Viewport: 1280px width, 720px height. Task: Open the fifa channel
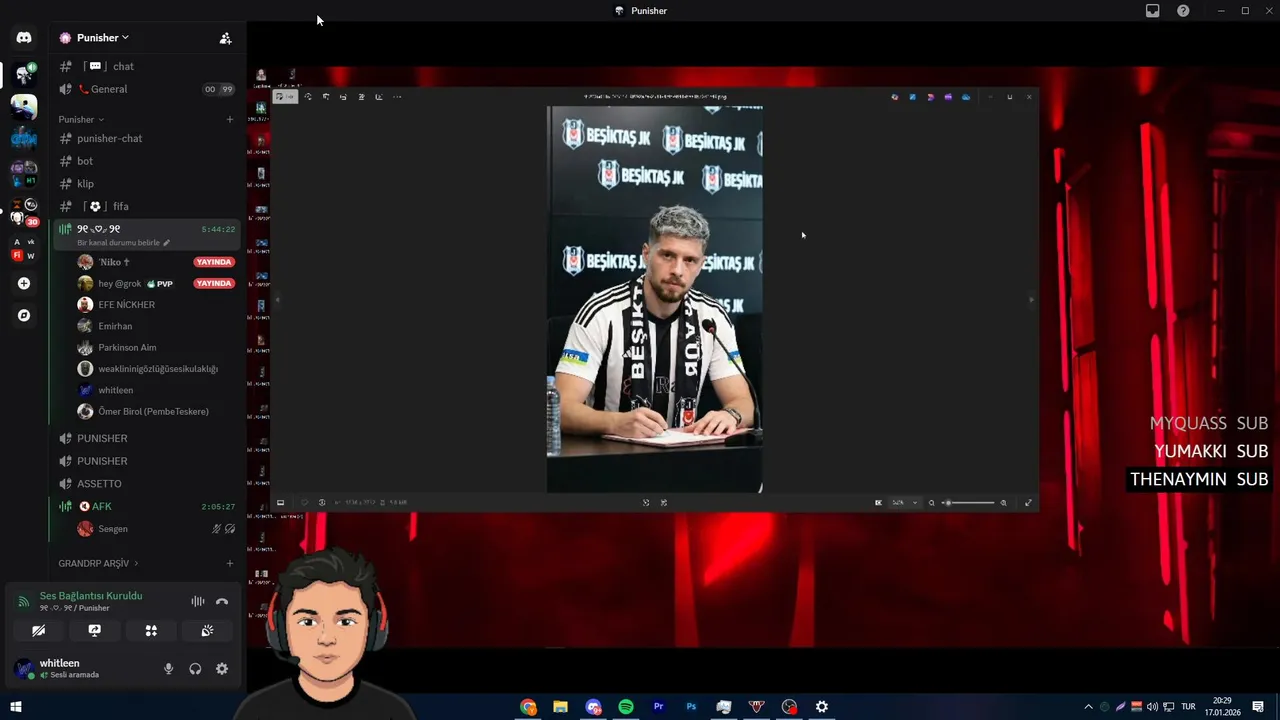pos(146,206)
